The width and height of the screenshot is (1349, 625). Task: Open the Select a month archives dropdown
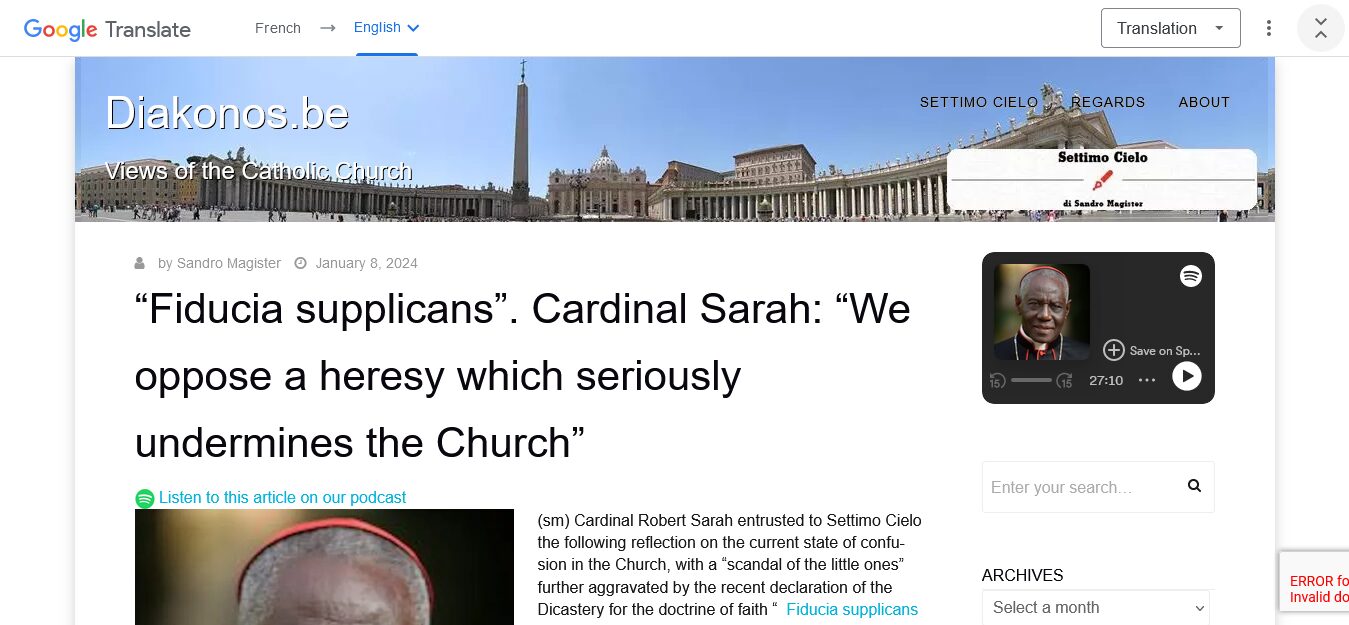pos(1098,608)
